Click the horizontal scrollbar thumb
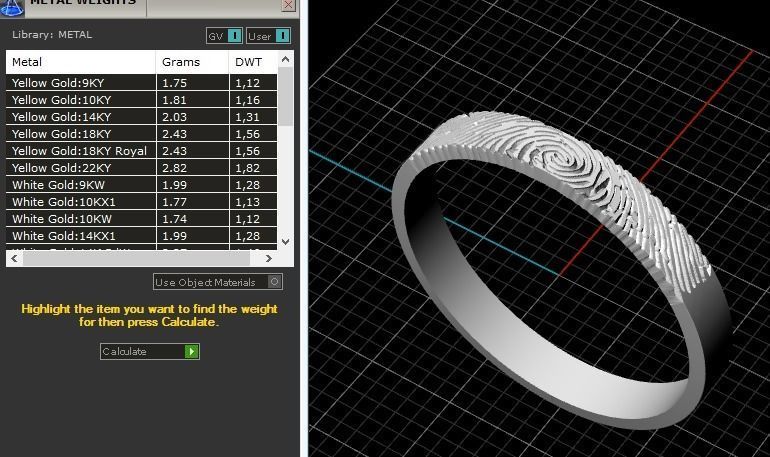Screen dimensions: 770x457 point(136,258)
